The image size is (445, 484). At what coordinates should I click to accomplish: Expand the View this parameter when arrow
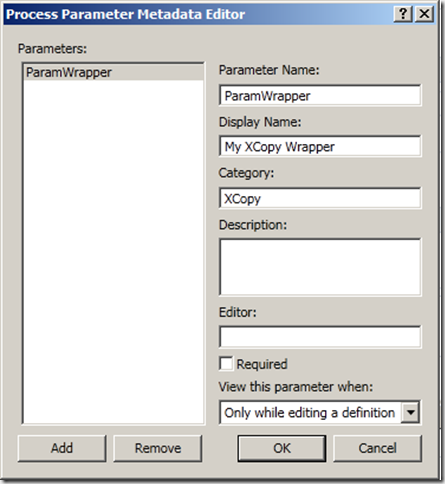click(x=411, y=412)
